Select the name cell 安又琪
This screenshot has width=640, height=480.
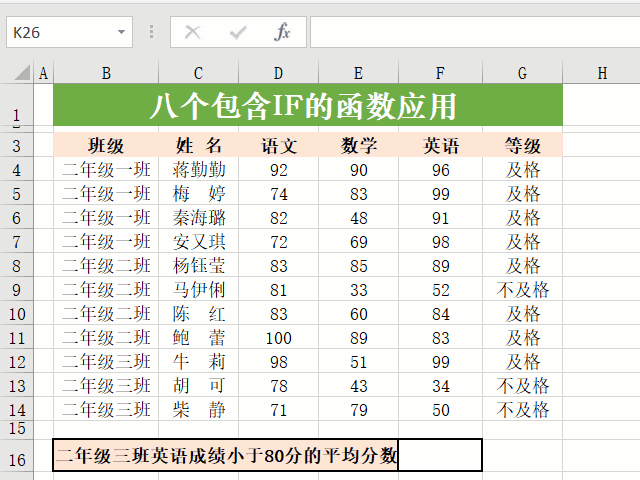[198, 241]
